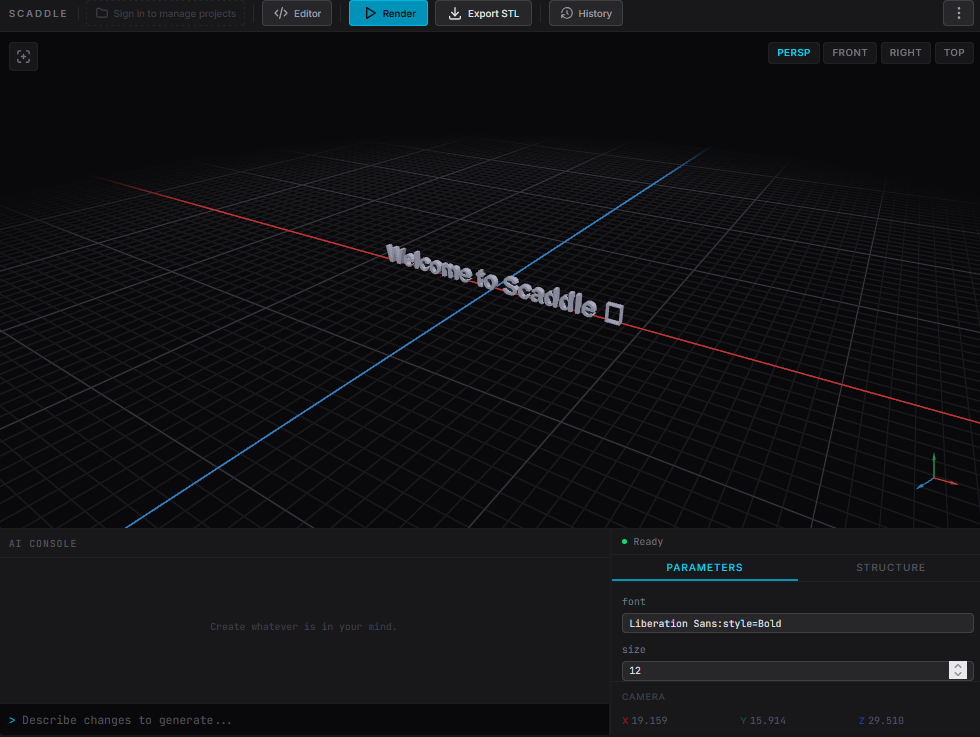Click the fit-to-view focus icon
The image size is (980, 737).
coord(23,56)
